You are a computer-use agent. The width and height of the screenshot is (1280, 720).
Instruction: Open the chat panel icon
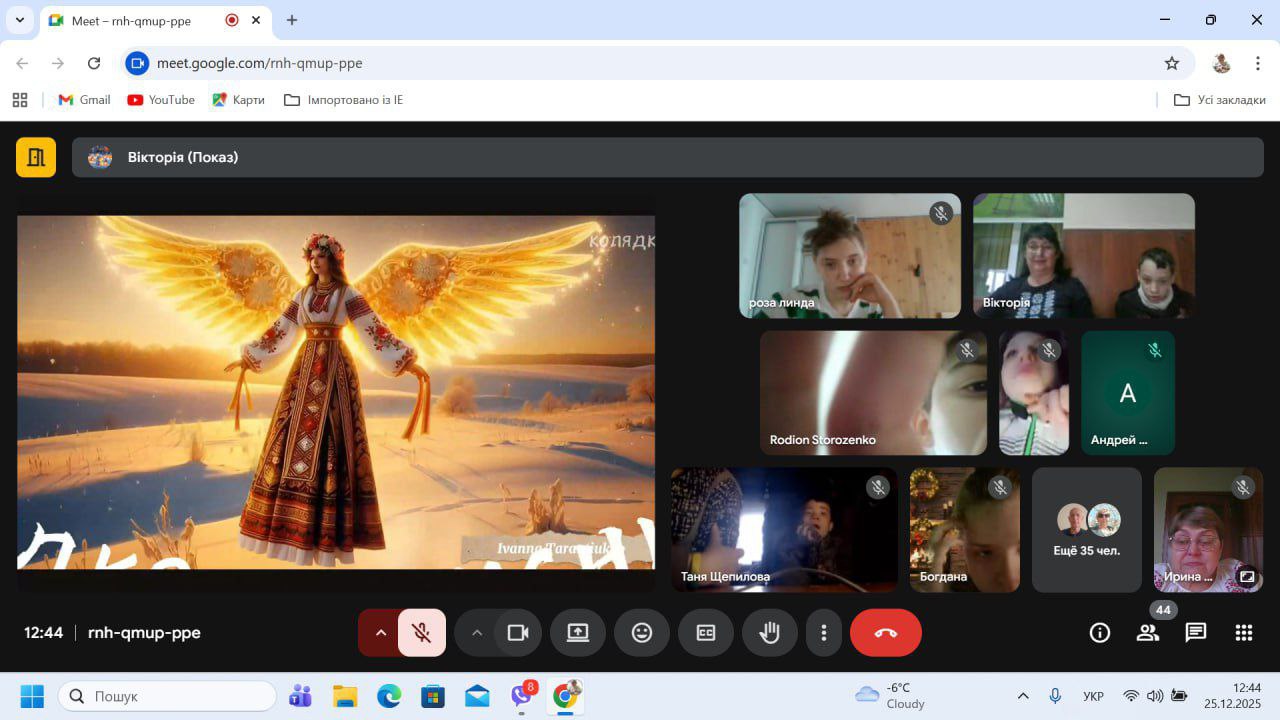coord(1195,633)
